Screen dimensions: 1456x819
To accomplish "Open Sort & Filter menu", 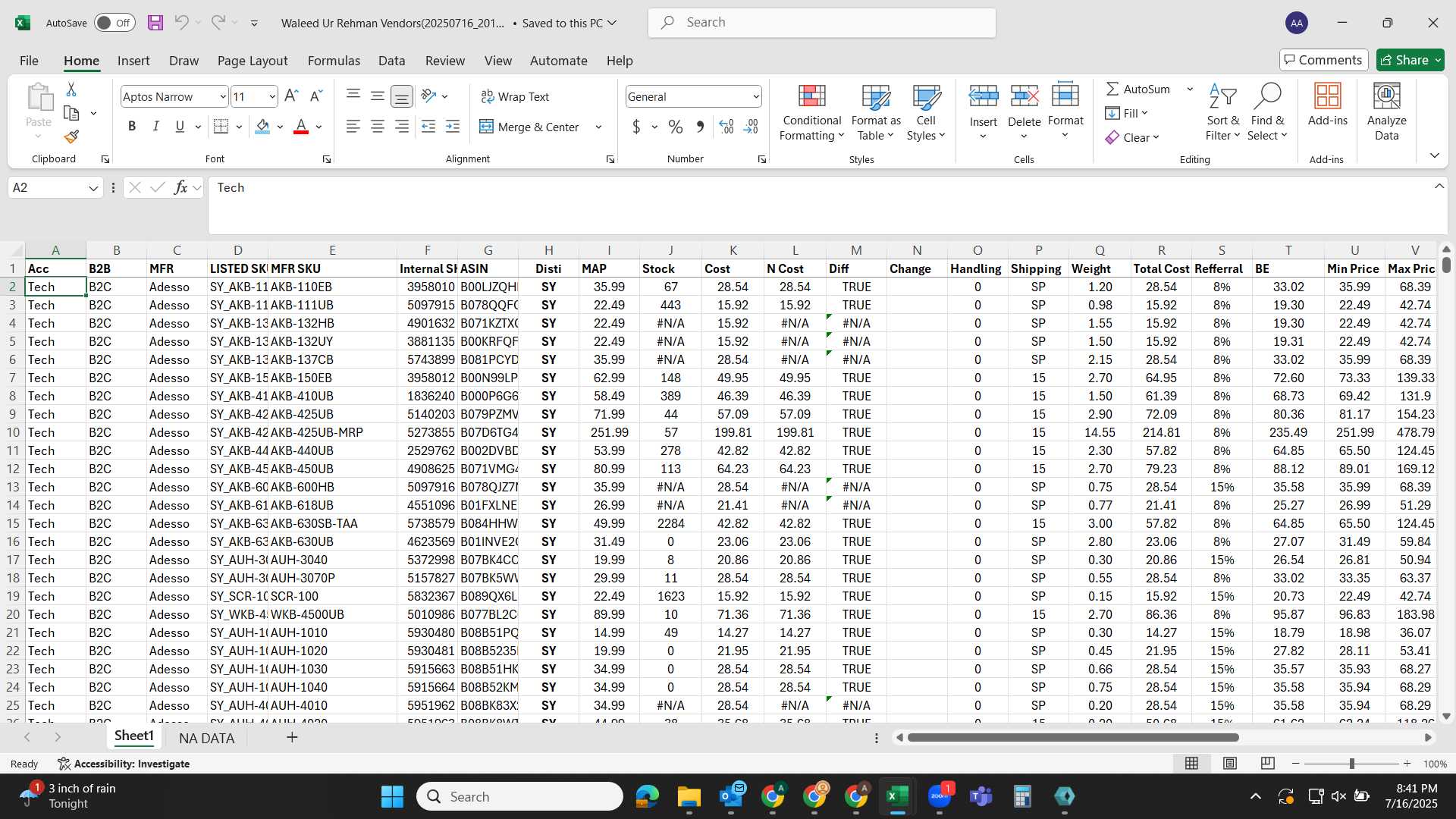I will click(x=1222, y=112).
